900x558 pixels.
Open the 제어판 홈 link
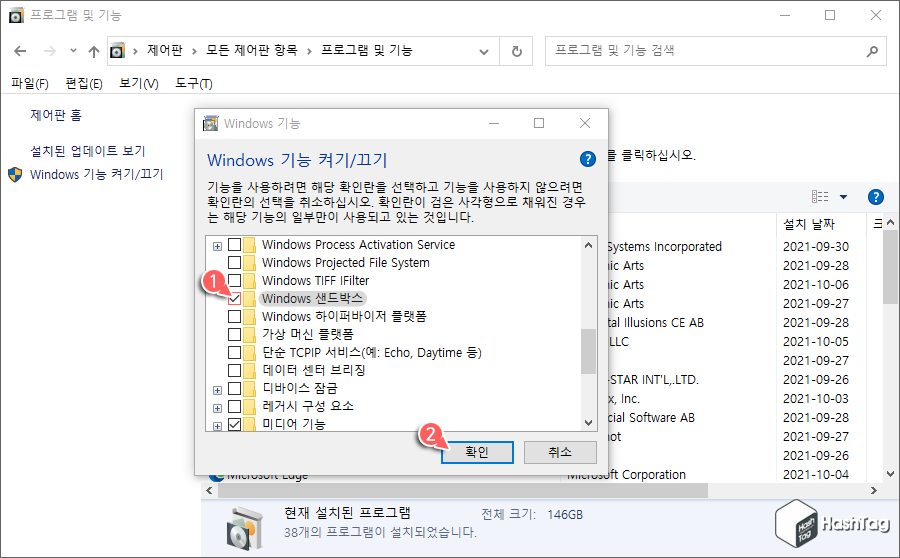pos(56,115)
